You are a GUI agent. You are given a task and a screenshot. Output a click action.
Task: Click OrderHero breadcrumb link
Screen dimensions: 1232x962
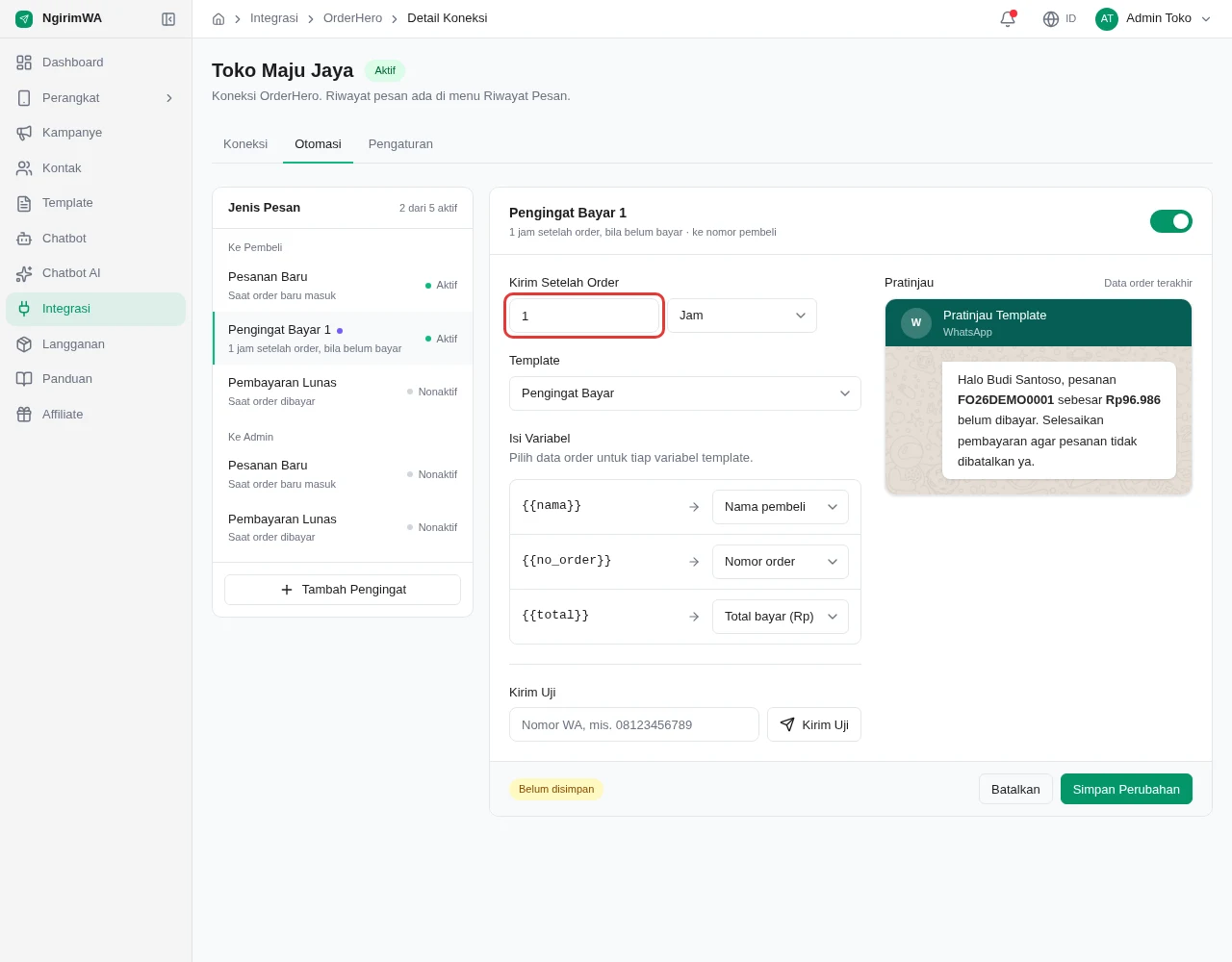(x=352, y=18)
